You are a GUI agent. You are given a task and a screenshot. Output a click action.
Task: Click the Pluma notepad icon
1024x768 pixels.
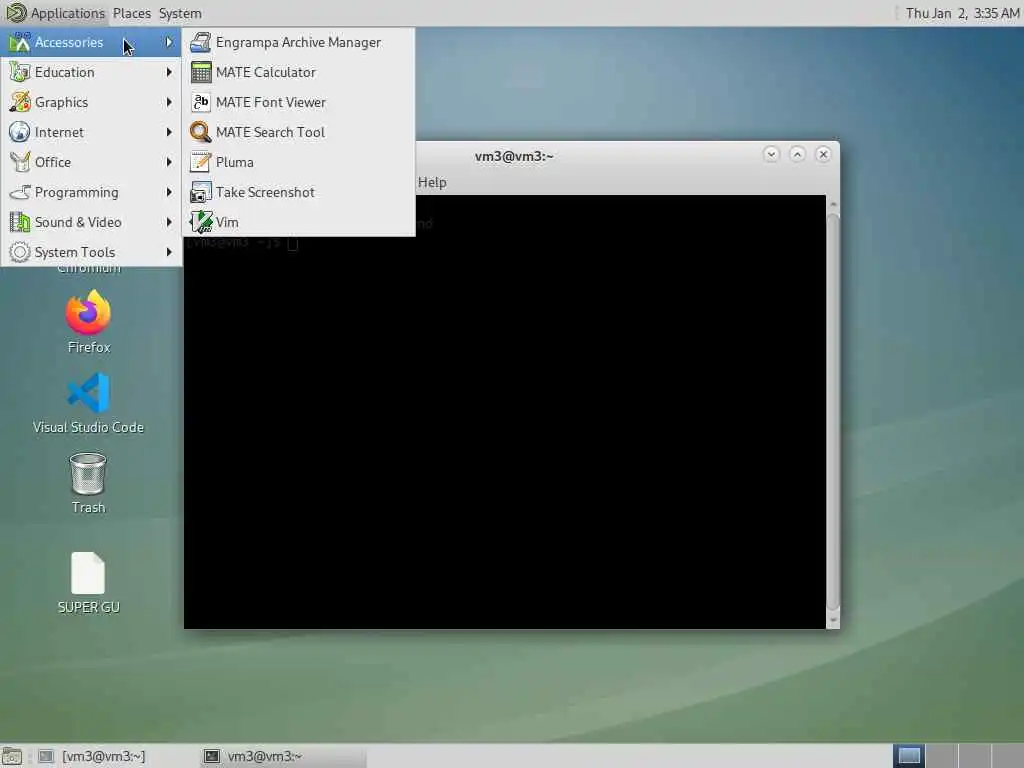tap(200, 163)
